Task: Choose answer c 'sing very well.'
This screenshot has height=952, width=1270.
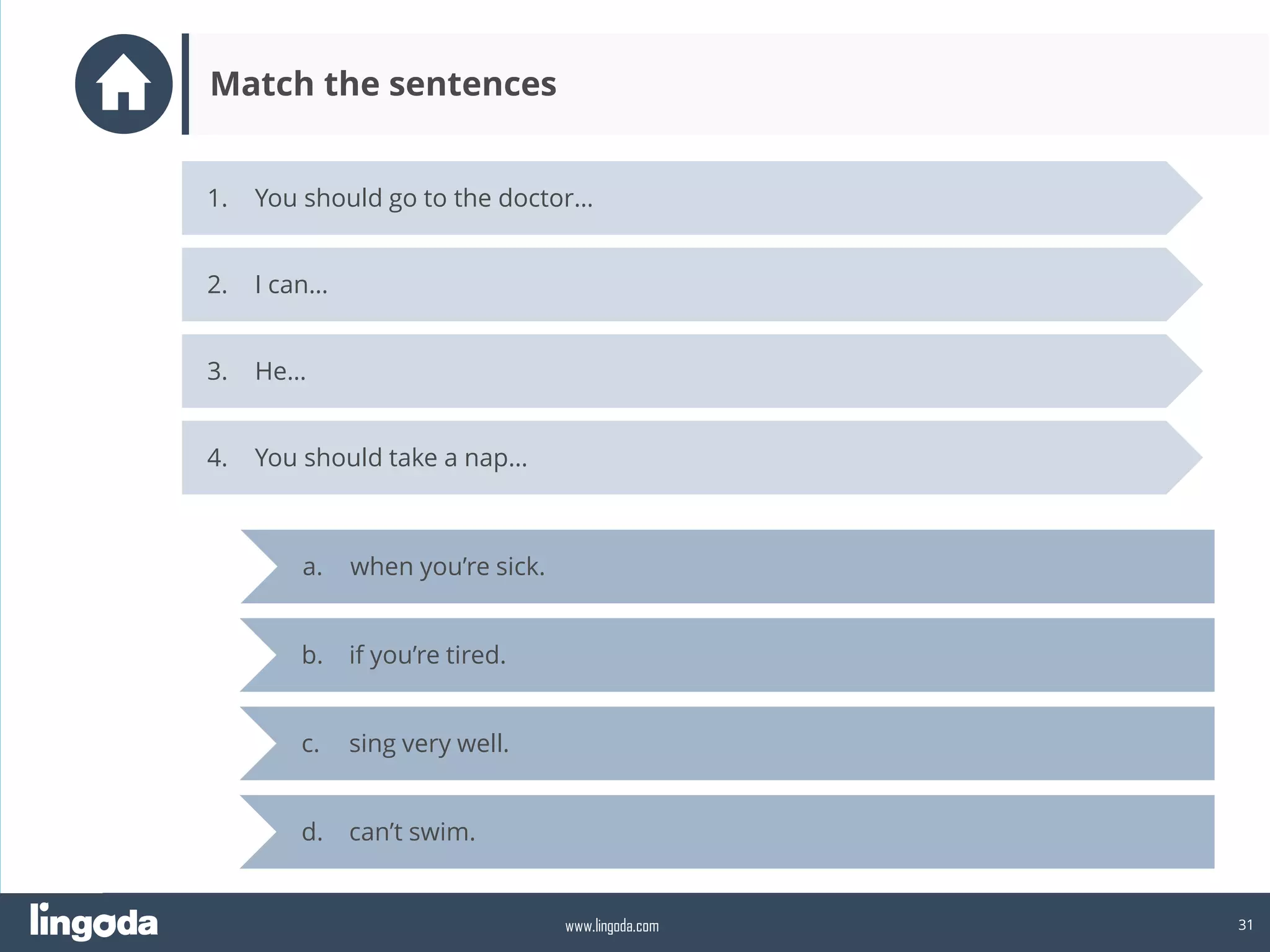Action: 727,743
